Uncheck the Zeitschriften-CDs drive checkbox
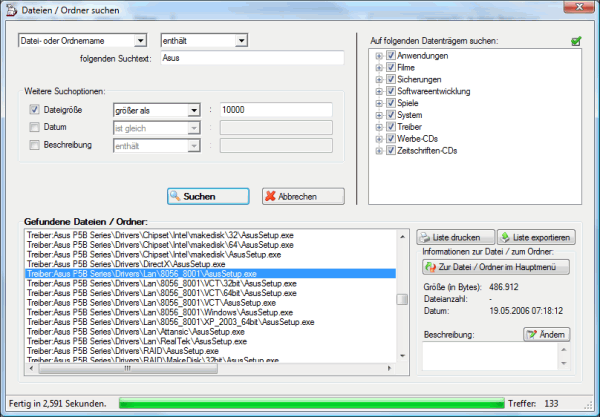600x417 pixels. pyautogui.click(x=390, y=150)
